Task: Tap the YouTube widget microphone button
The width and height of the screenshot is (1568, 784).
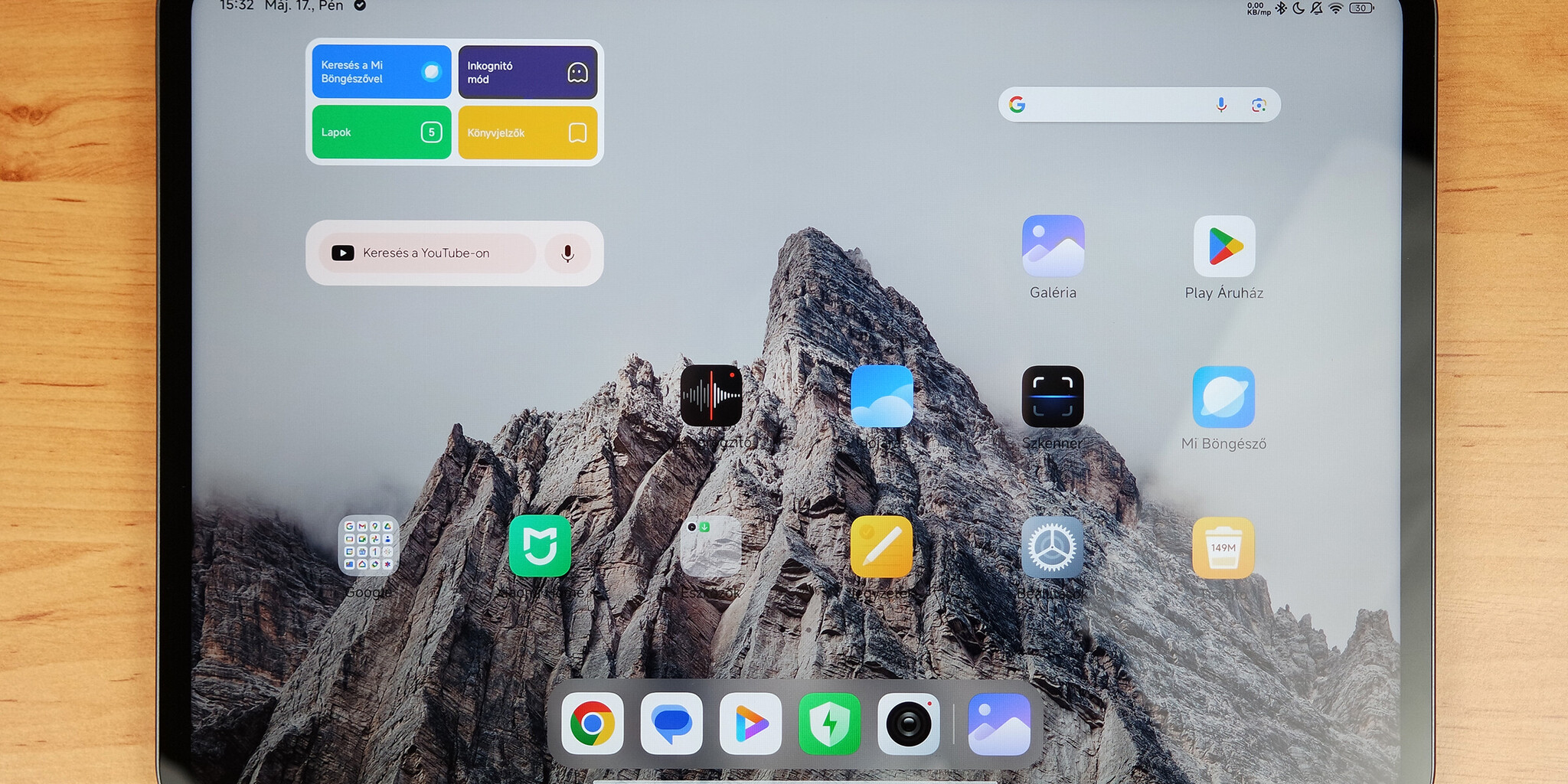Action: pyautogui.click(x=567, y=253)
